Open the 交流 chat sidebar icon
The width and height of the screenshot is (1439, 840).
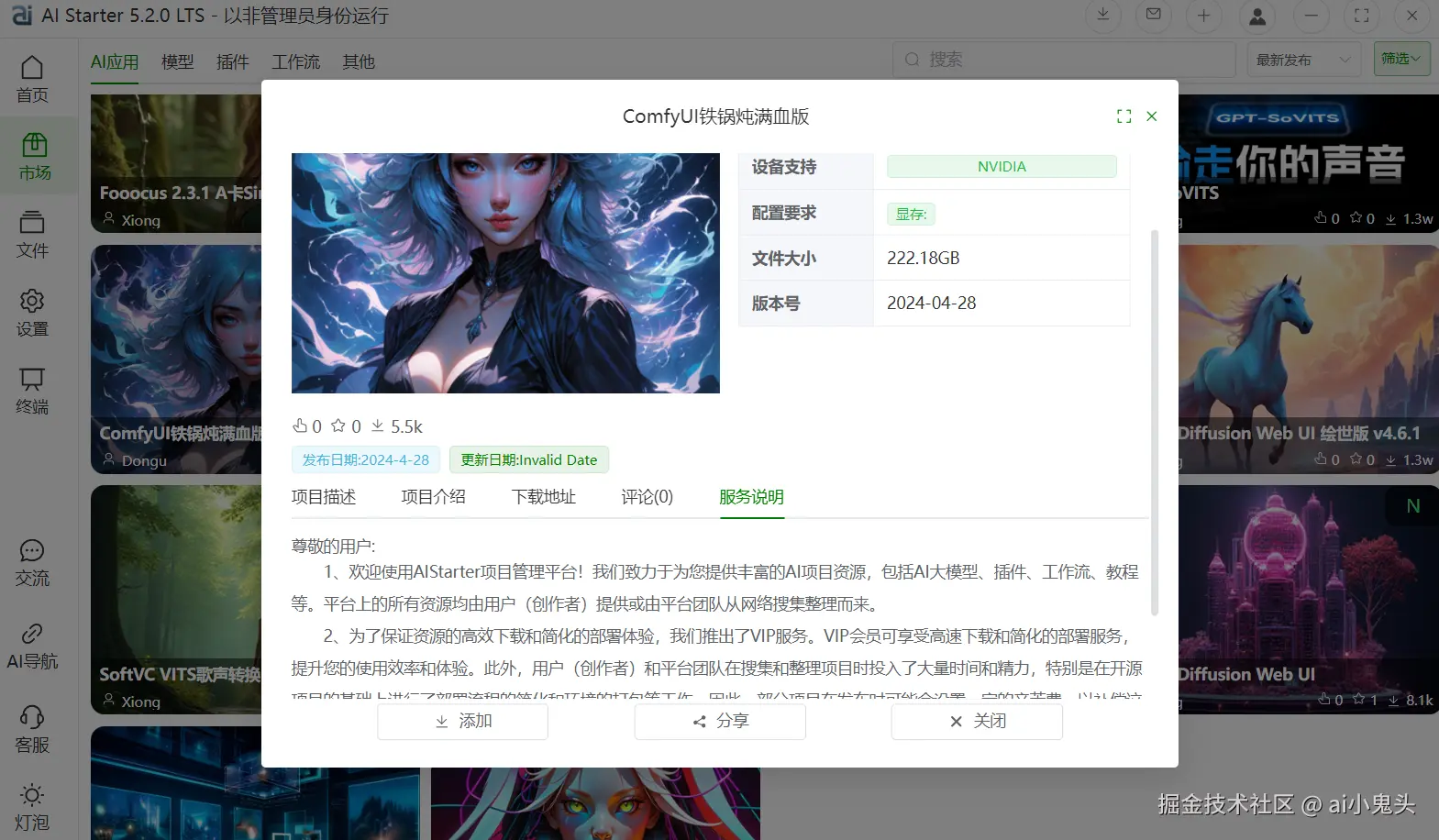33,562
